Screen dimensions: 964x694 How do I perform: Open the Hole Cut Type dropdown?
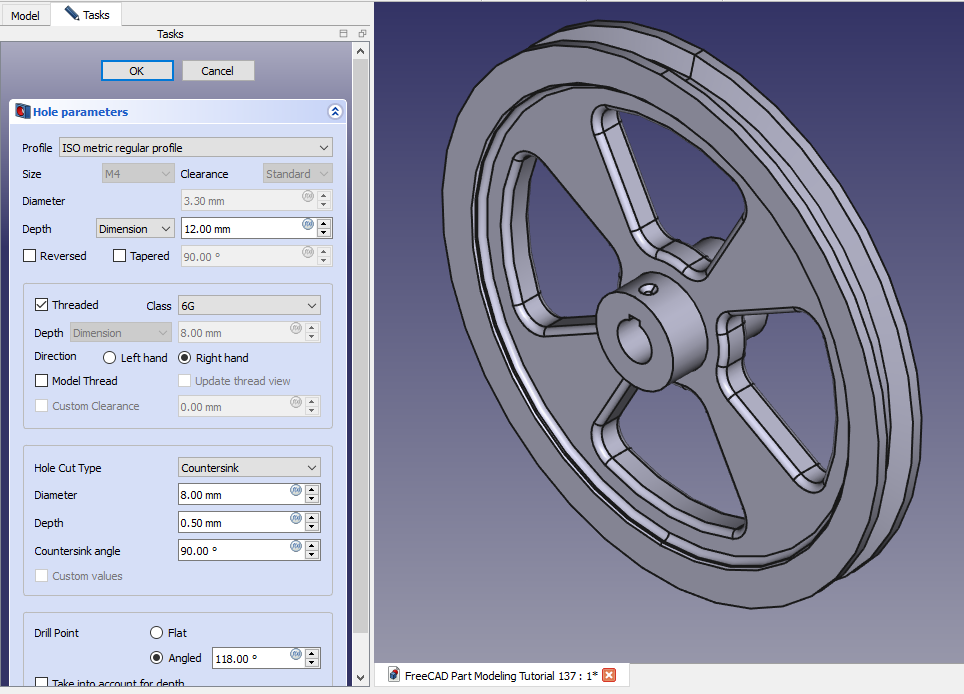248,468
